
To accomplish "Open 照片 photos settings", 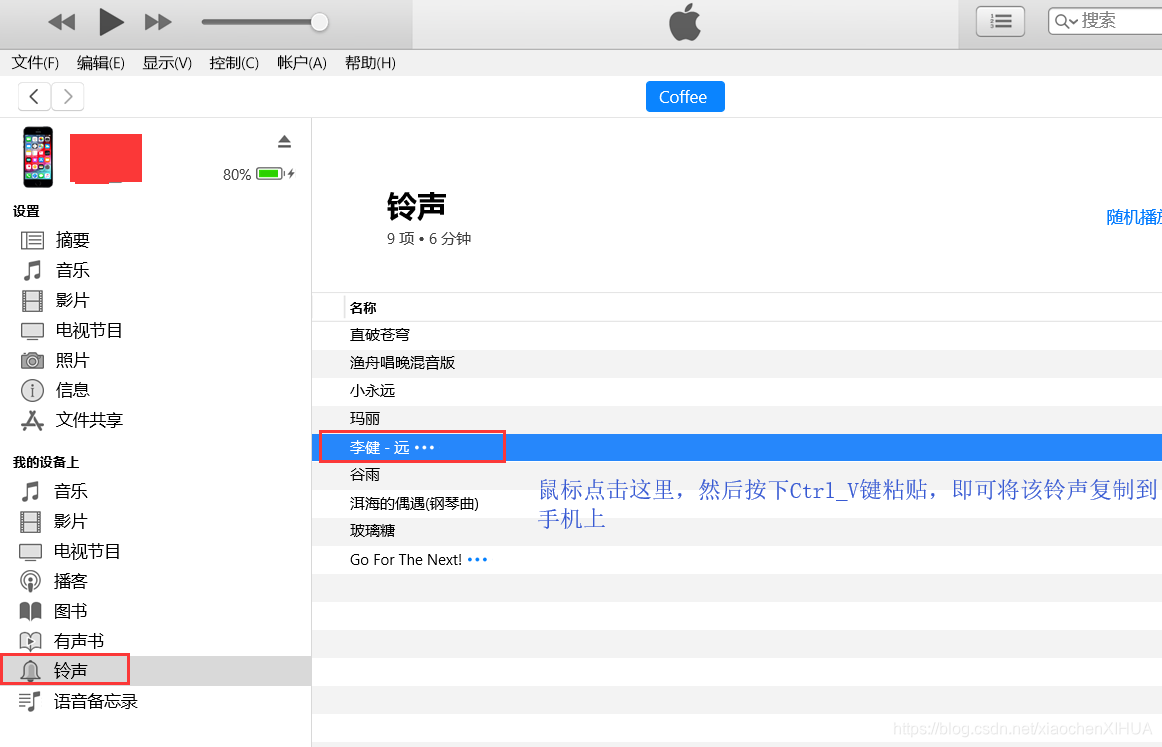I will pyautogui.click(x=73, y=360).
